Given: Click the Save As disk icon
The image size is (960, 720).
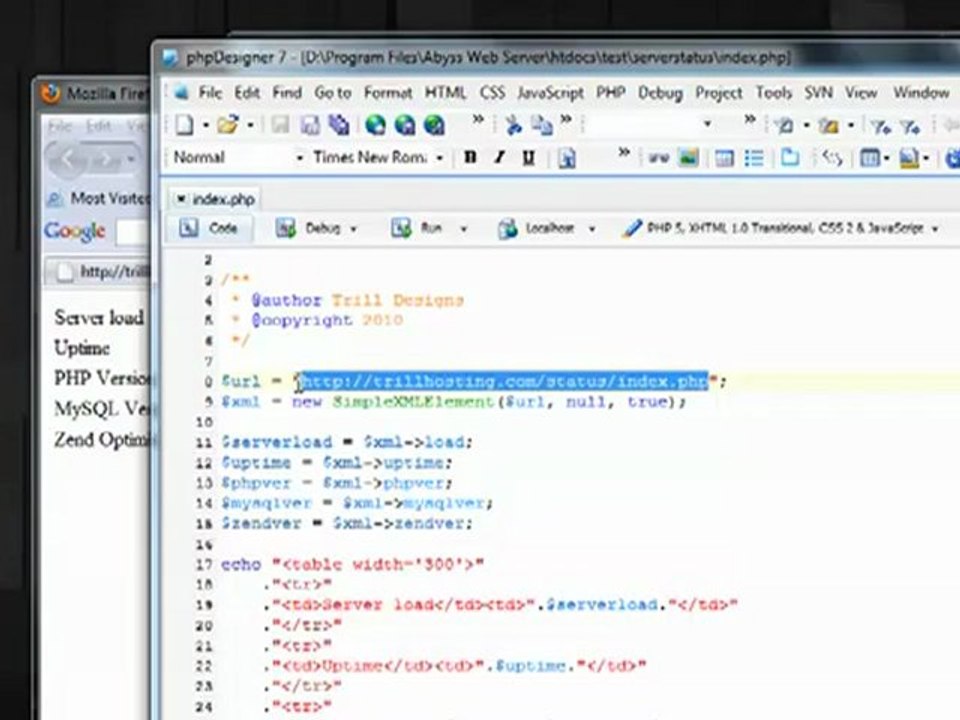Looking at the screenshot, I should tap(309, 125).
